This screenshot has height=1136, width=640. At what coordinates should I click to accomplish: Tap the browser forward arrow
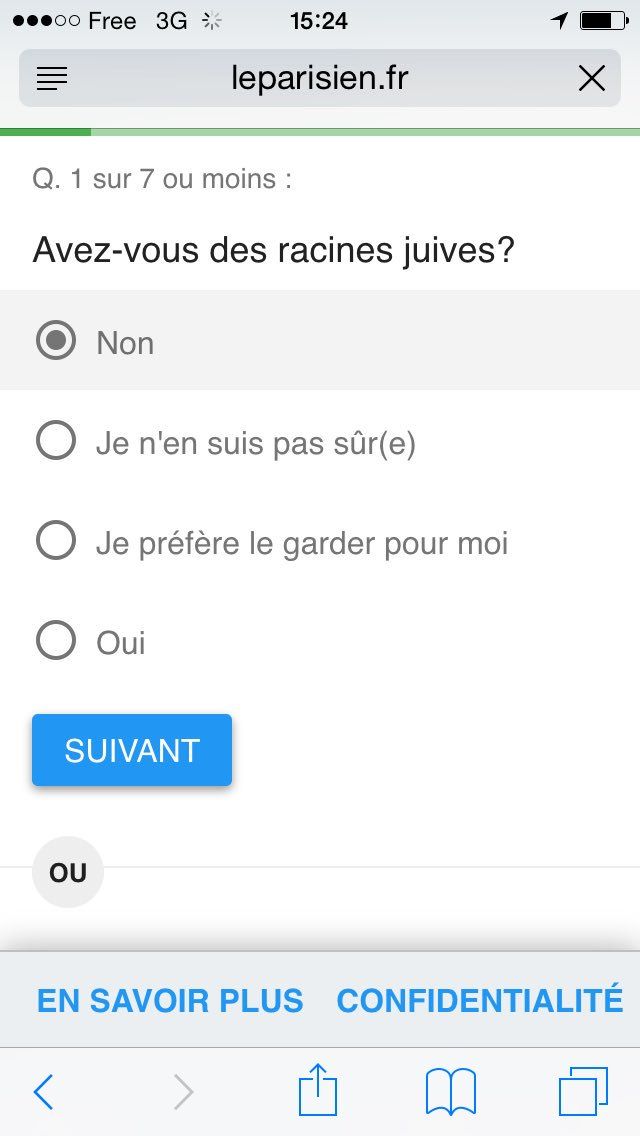pos(183,1092)
